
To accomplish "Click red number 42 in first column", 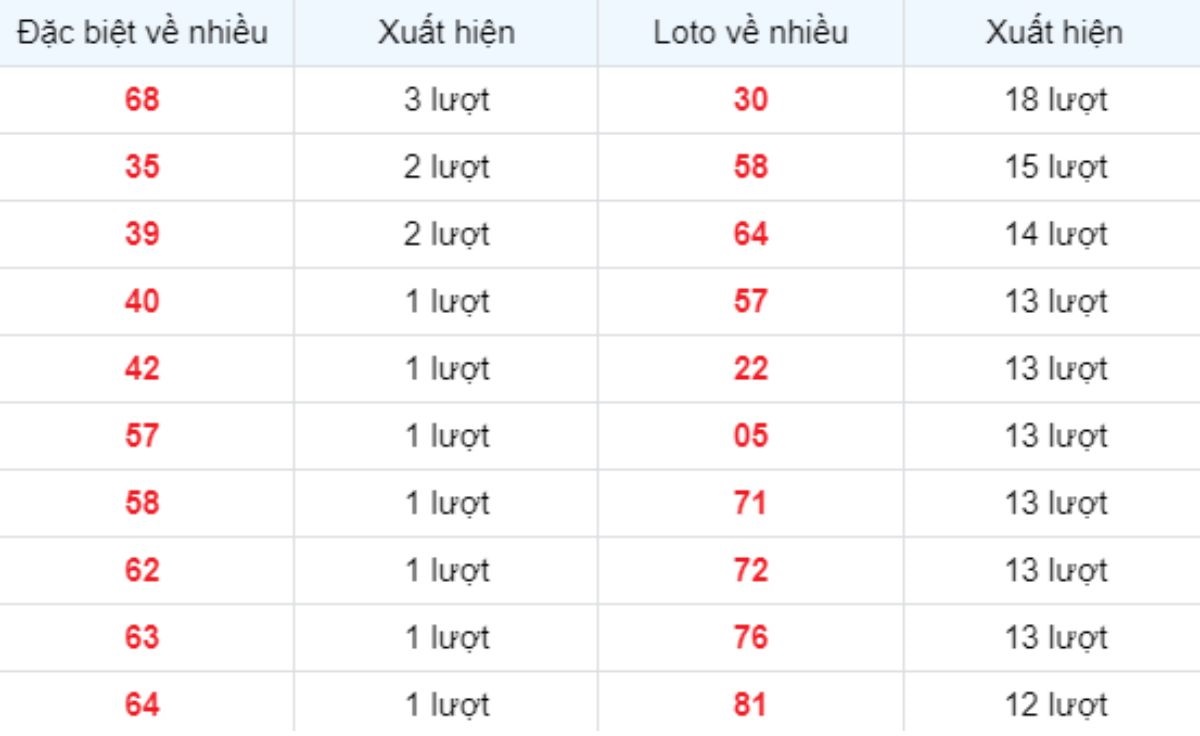I will click(x=142, y=369).
